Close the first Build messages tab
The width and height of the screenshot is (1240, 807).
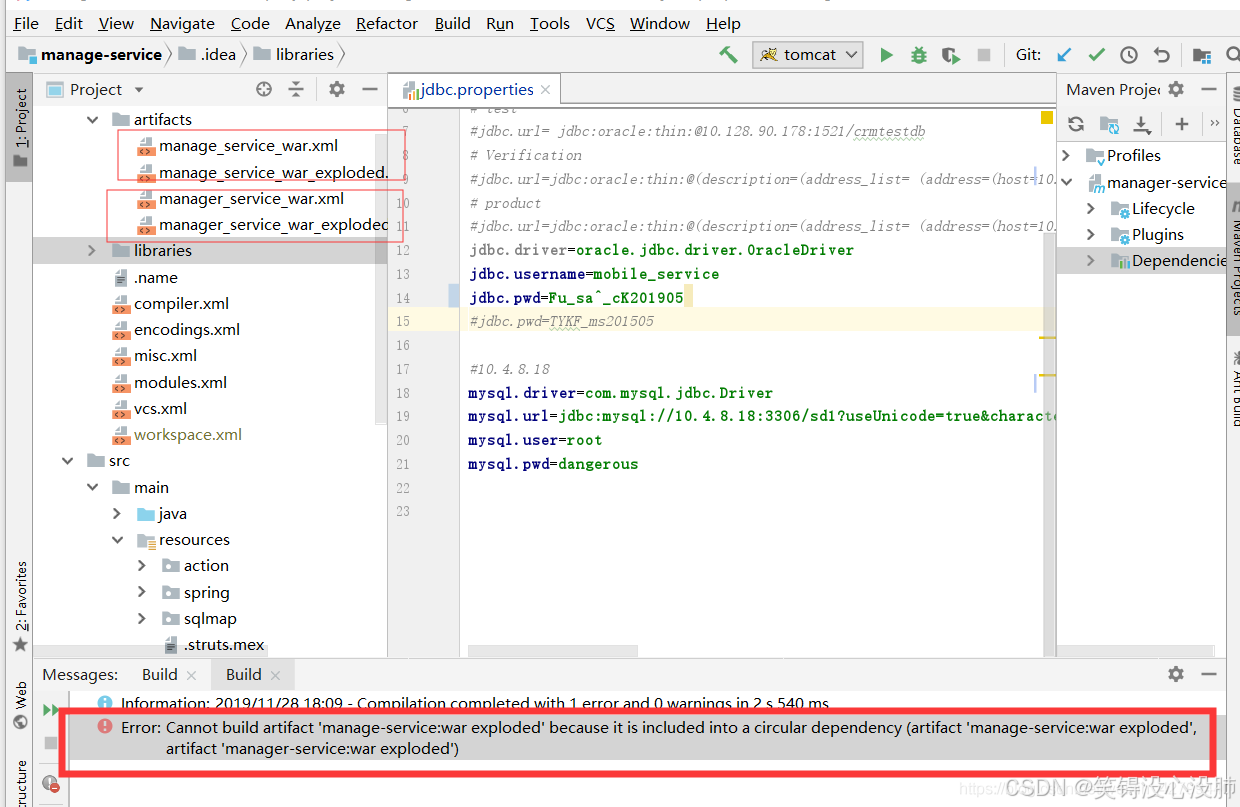pos(192,675)
